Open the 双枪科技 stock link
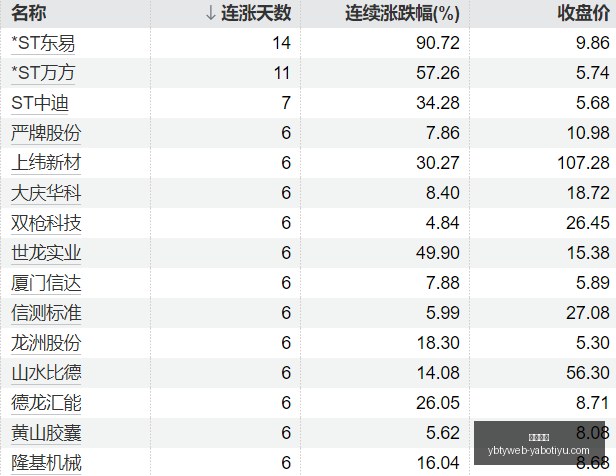 46,223
